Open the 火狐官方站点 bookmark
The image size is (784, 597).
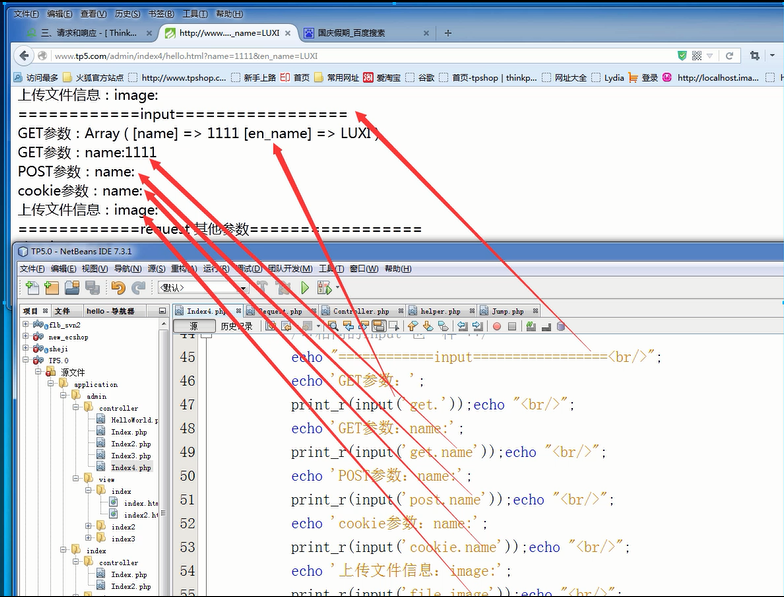click(93, 78)
